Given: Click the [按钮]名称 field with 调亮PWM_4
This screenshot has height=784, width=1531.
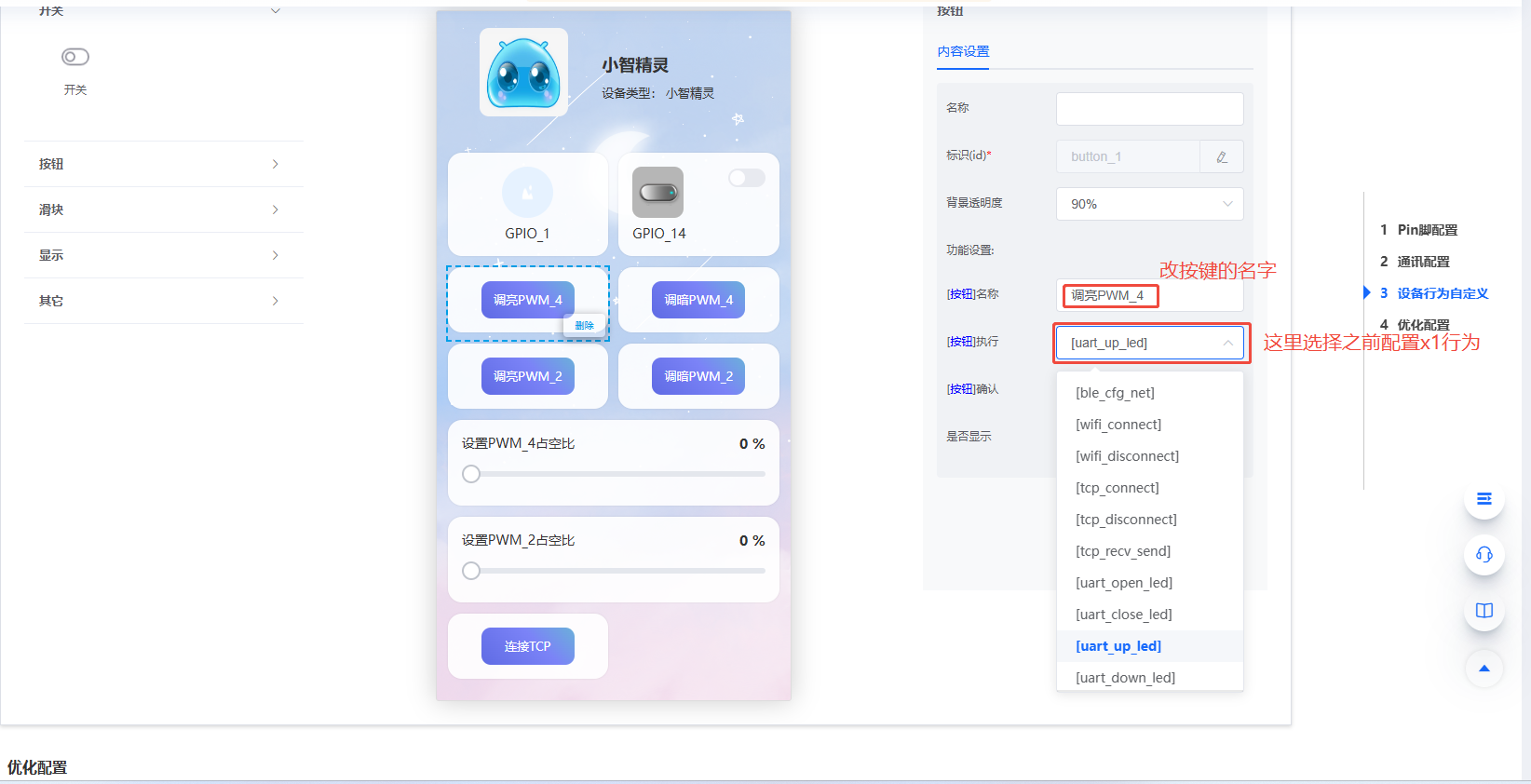Looking at the screenshot, I should click(x=1150, y=295).
